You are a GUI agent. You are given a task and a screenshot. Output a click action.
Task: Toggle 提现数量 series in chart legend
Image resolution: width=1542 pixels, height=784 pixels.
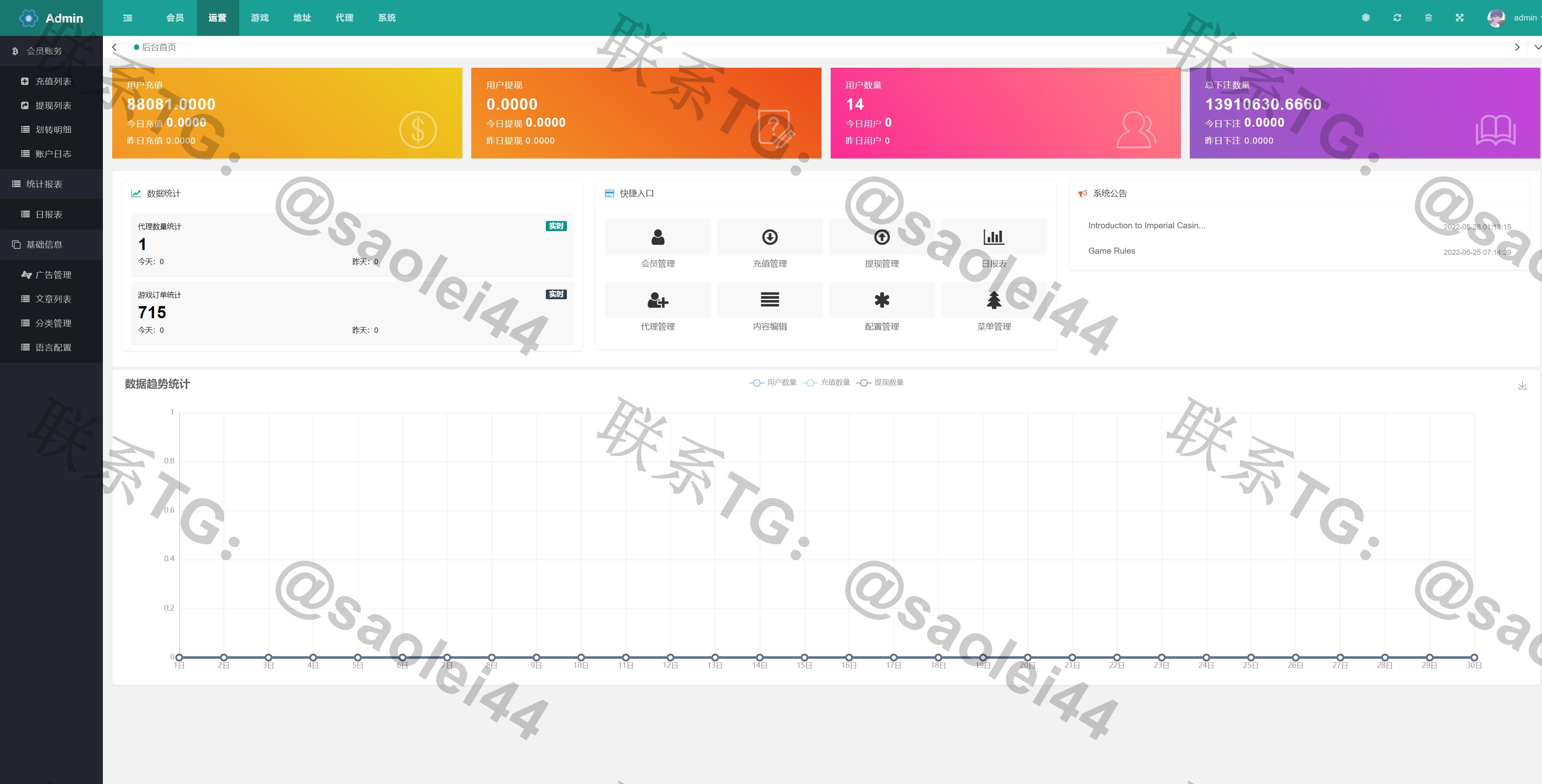click(880, 382)
